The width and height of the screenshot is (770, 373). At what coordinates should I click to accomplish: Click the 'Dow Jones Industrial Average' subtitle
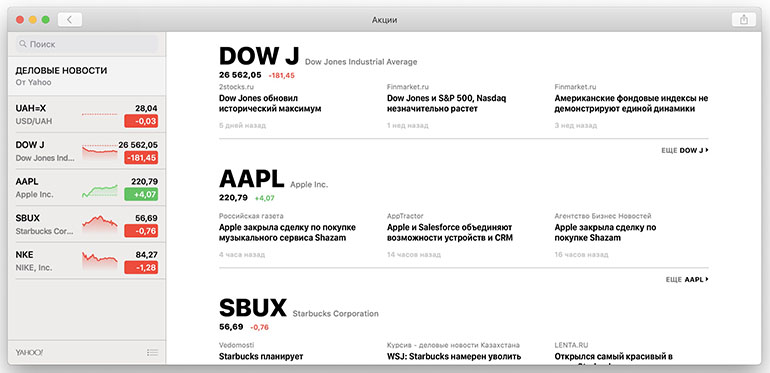(361, 62)
